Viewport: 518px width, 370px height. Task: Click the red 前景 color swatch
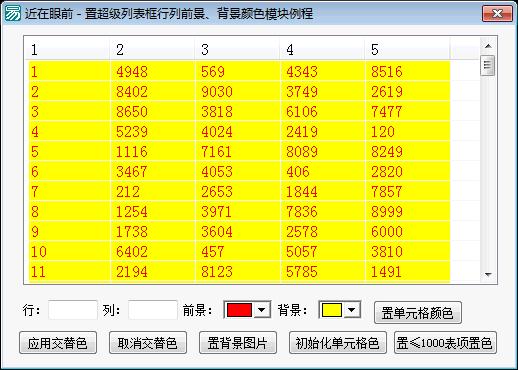coord(239,310)
